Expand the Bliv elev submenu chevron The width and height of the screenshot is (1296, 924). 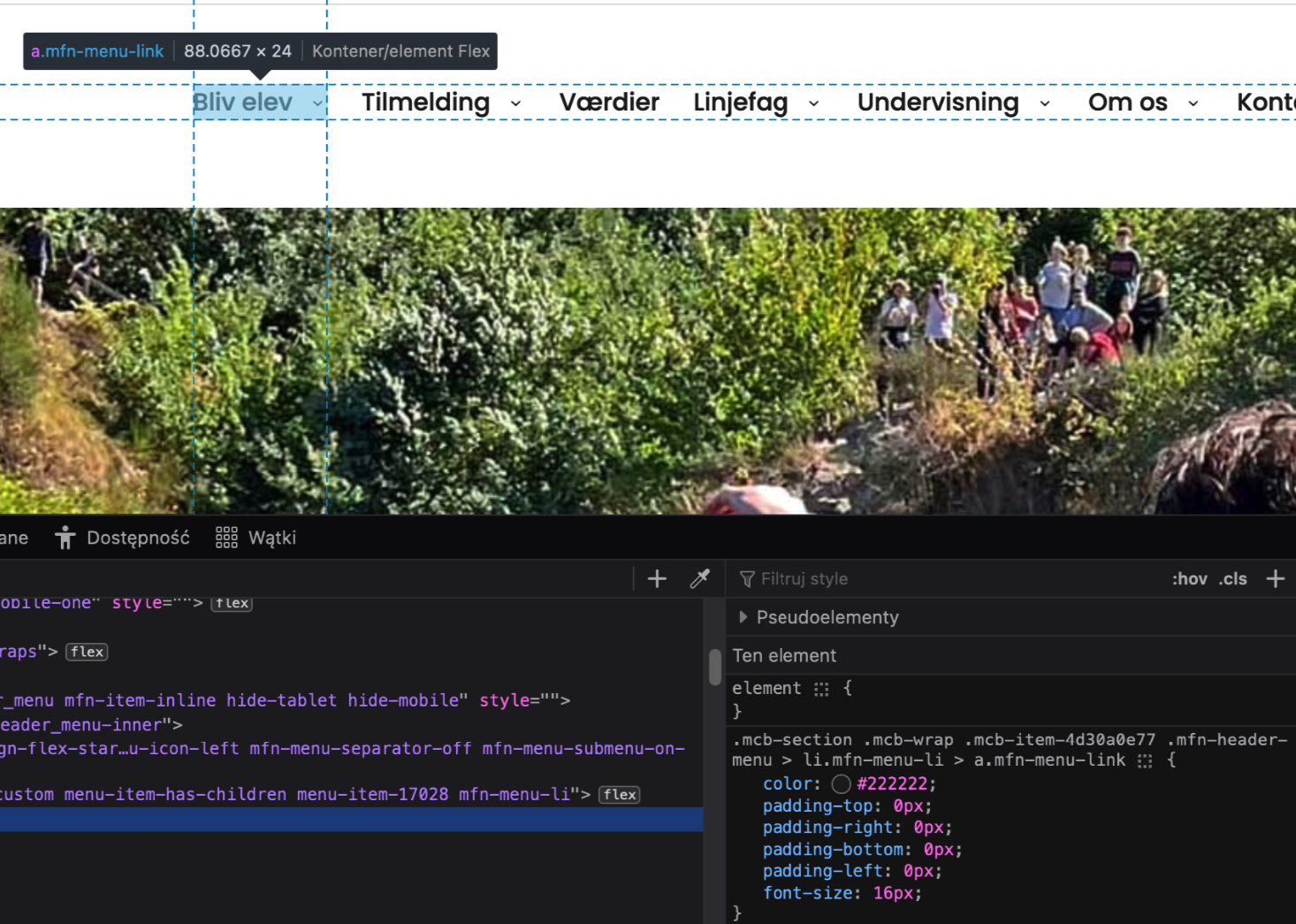click(316, 103)
